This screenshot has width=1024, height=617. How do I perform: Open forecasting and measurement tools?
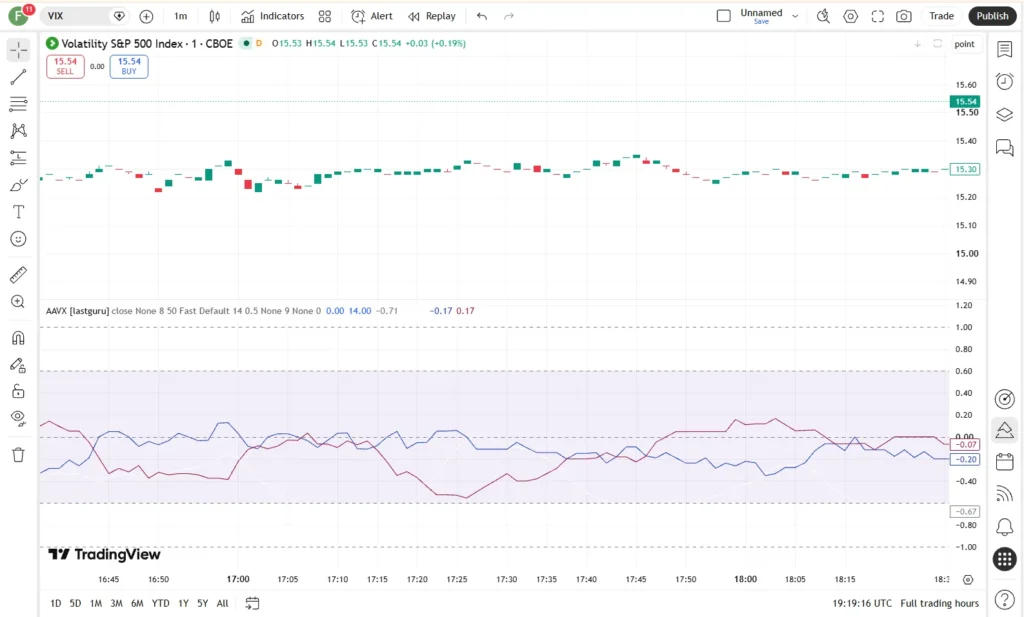18,158
